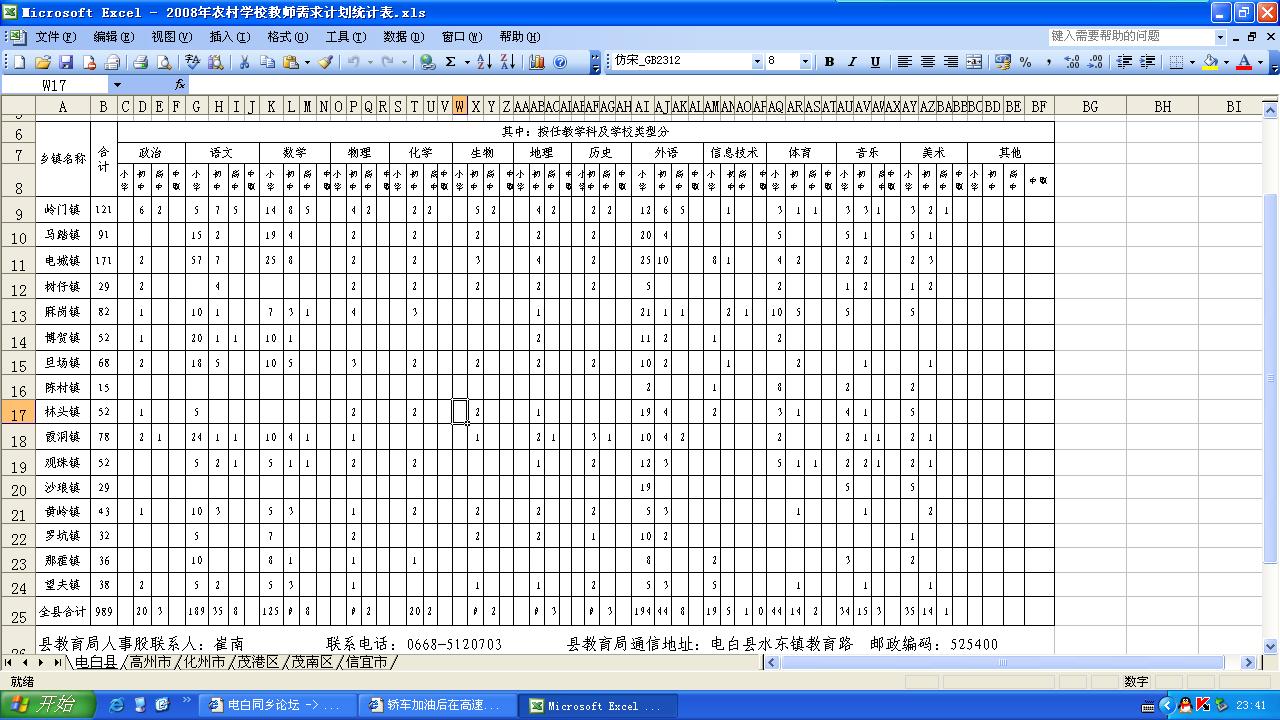Open the Chart Wizard icon

pyautogui.click(x=537, y=62)
